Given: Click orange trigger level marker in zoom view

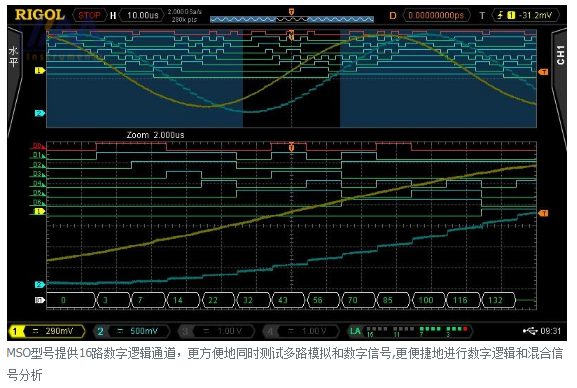Looking at the screenshot, I should 543,213.
